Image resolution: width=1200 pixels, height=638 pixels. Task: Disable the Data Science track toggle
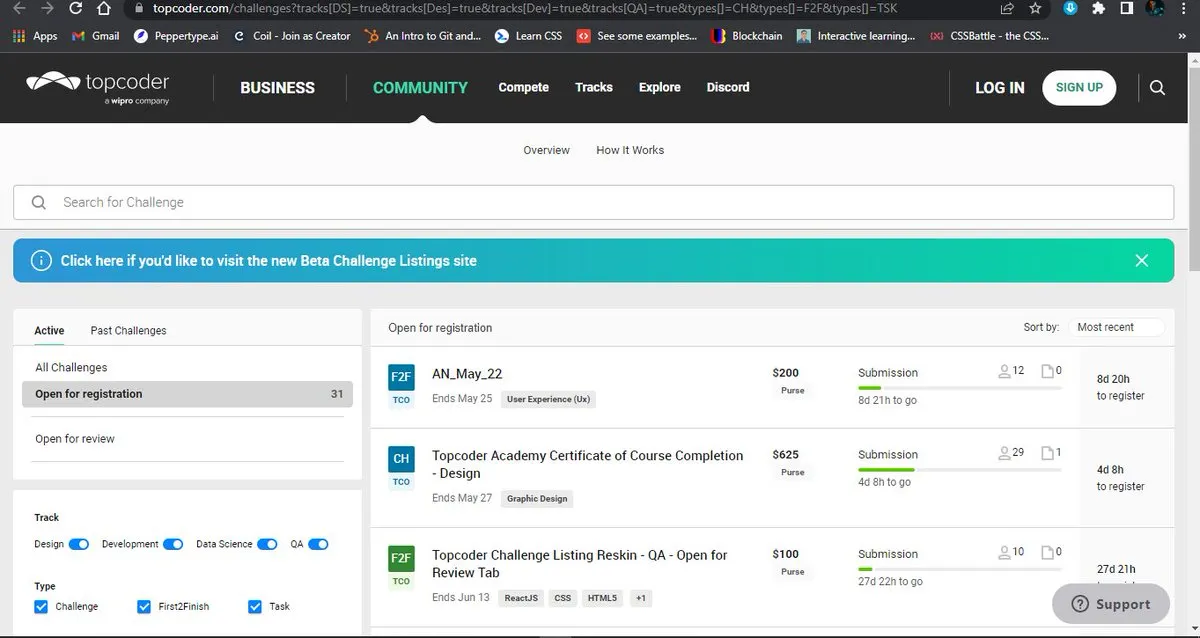[267, 544]
